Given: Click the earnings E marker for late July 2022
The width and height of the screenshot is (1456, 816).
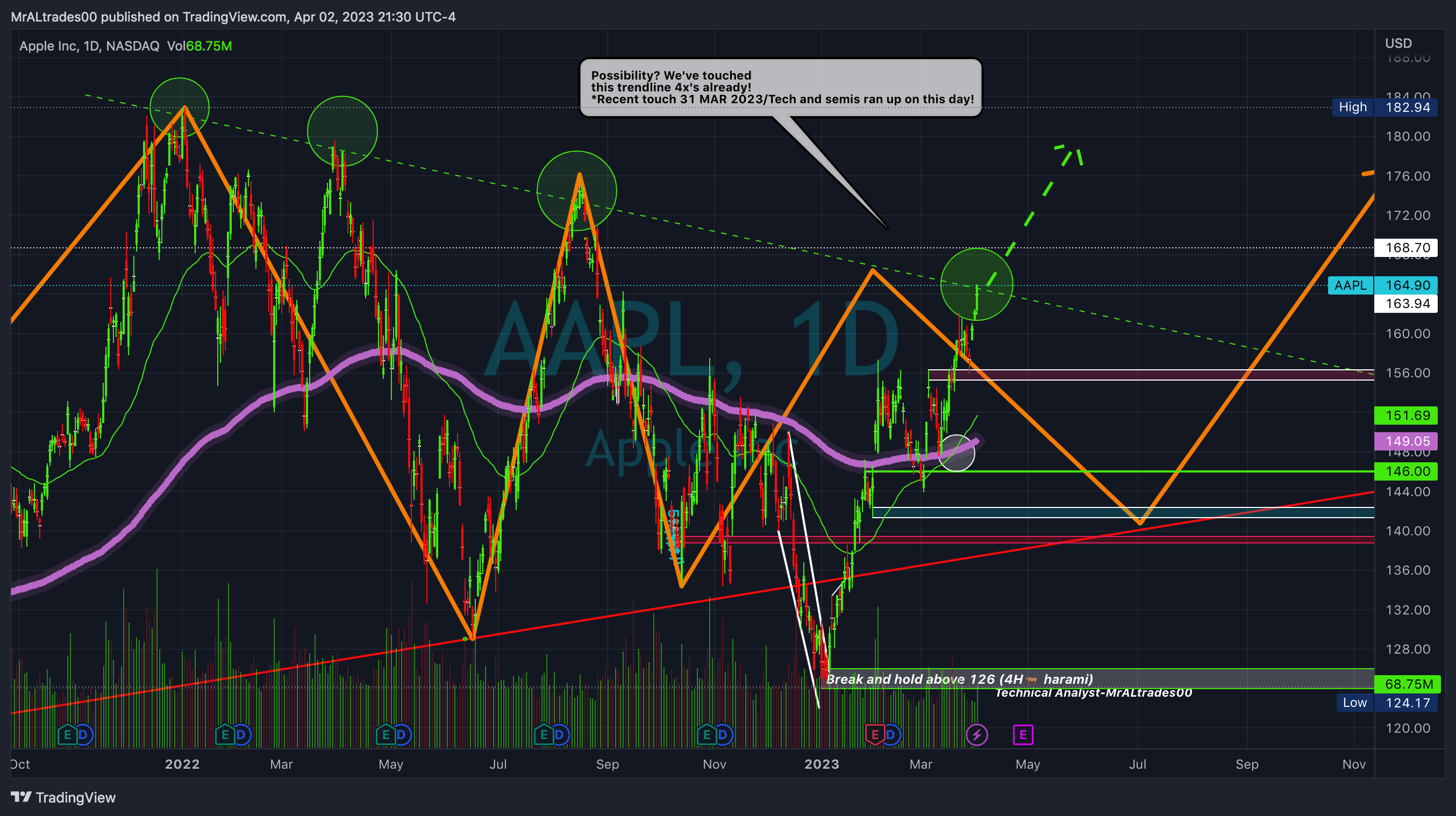Looking at the screenshot, I should (544, 735).
